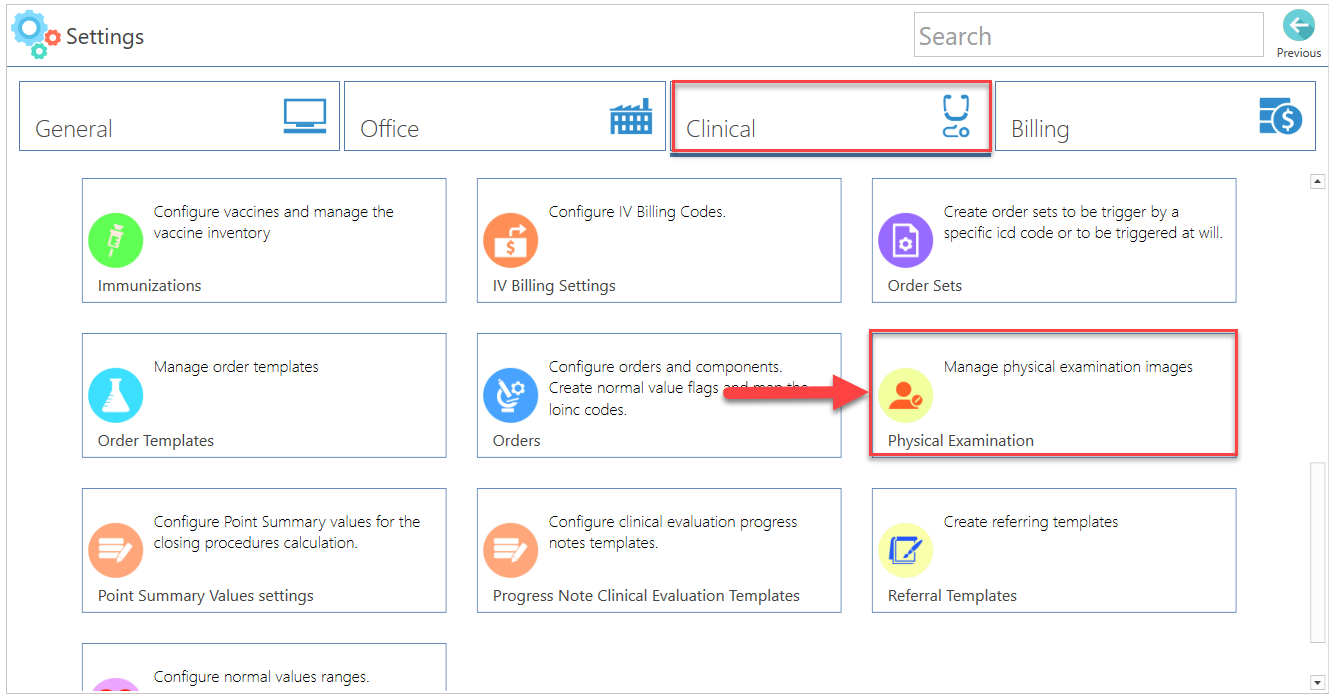Open the Billing tab
1333x695 pixels.
point(1155,116)
